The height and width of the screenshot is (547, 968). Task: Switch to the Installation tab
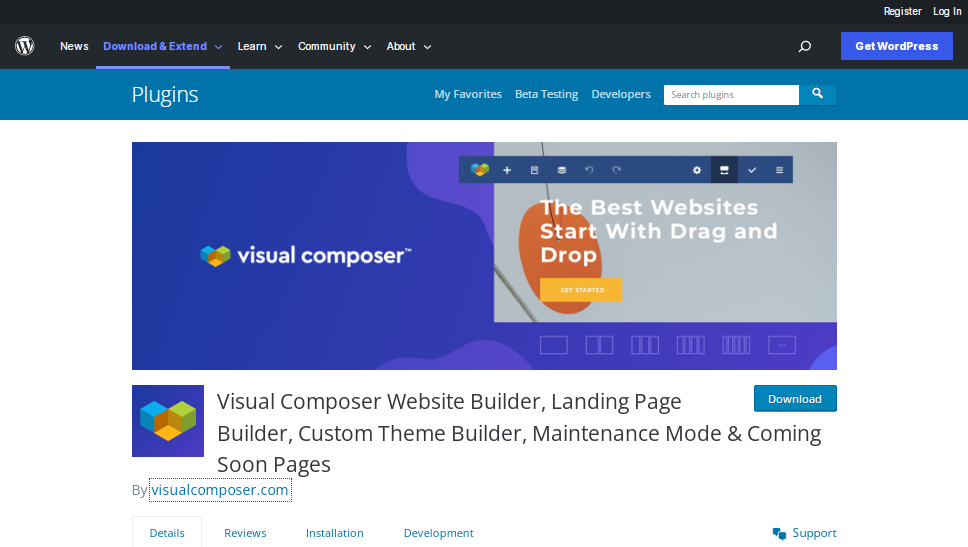[335, 533]
